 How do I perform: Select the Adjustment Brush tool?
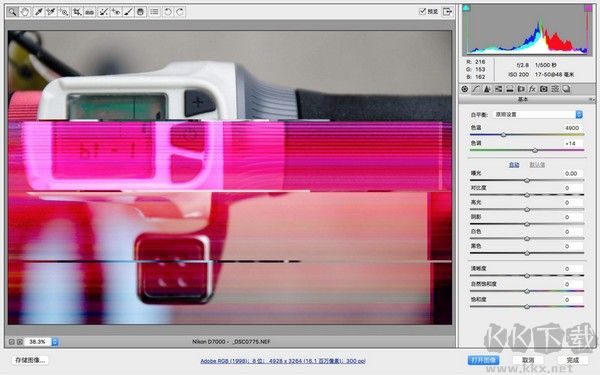point(128,12)
